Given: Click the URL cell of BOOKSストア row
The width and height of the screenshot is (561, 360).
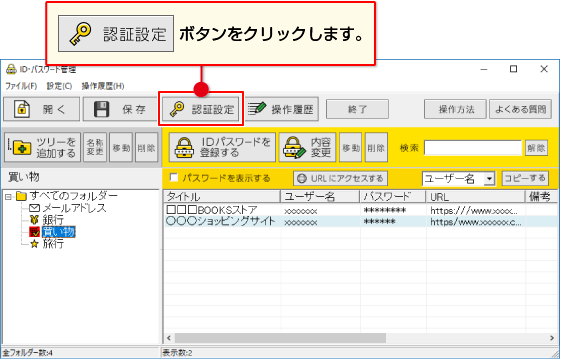Looking at the screenshot, I should point(476,210).
